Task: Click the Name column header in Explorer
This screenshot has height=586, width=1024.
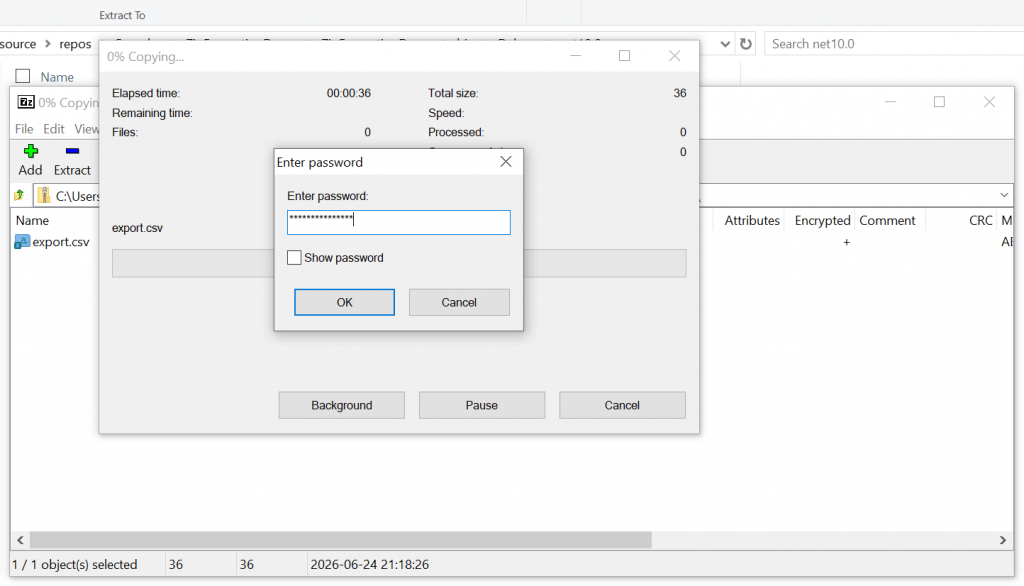Action: [x=57, y=76]
